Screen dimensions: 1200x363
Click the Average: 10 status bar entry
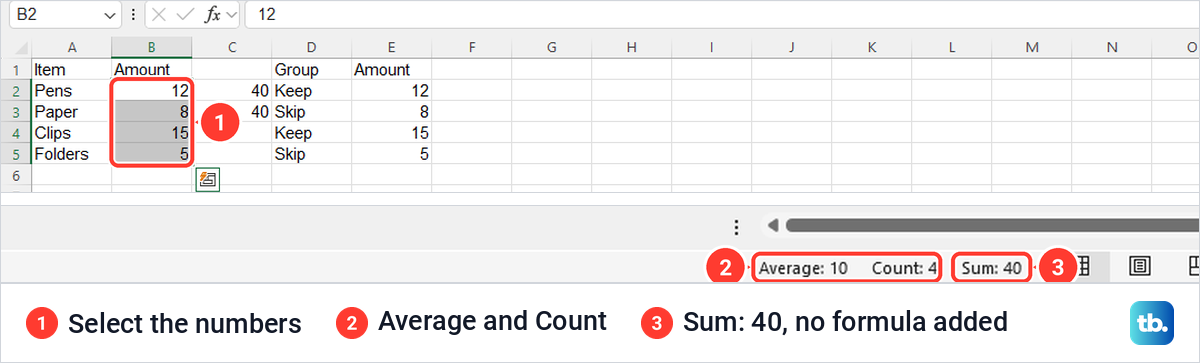(x=804, y=267)
